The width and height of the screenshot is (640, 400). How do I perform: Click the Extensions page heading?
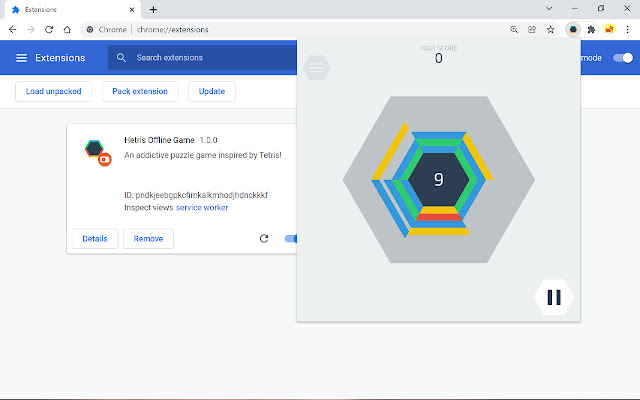60,58
